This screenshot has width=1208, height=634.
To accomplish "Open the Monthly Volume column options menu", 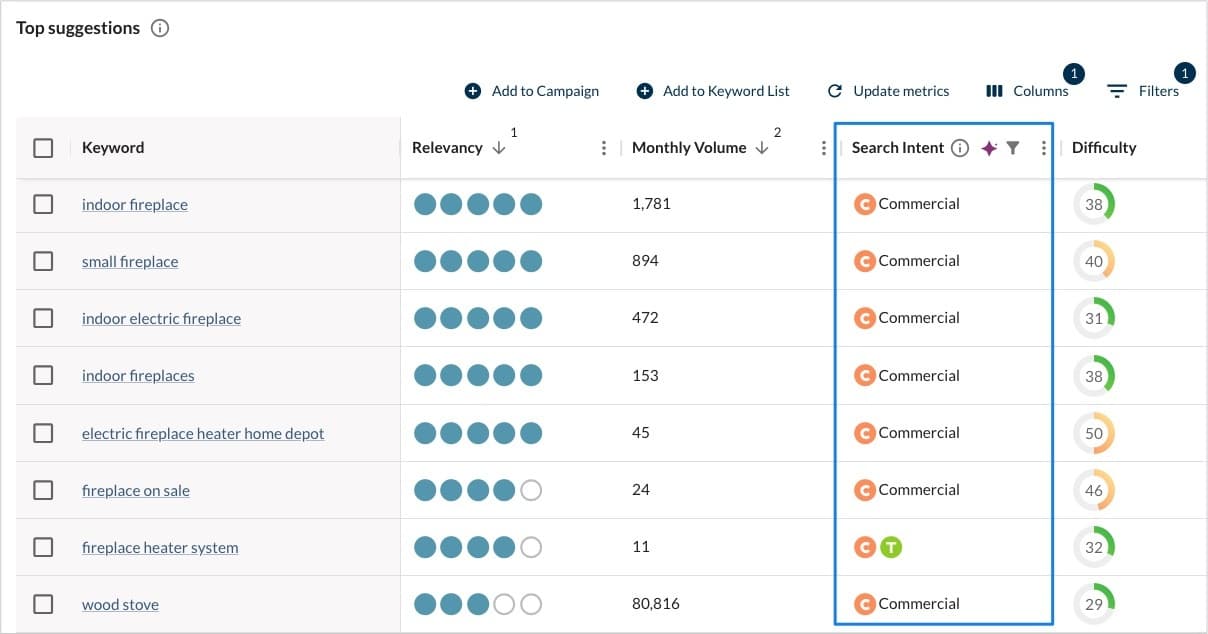I will pyautogui.click(x=824, y=148).
